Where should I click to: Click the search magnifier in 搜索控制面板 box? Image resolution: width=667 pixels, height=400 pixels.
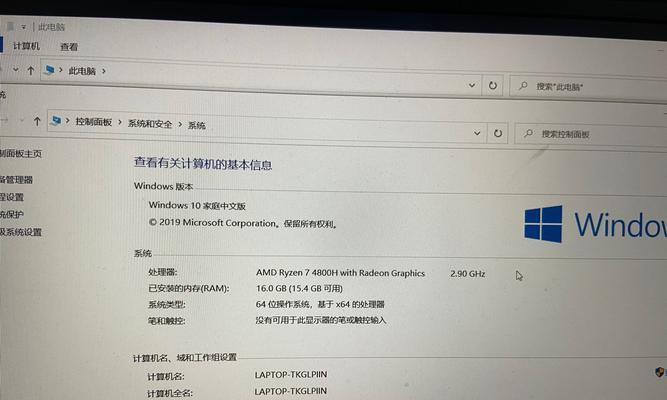[x=528, y=134]
